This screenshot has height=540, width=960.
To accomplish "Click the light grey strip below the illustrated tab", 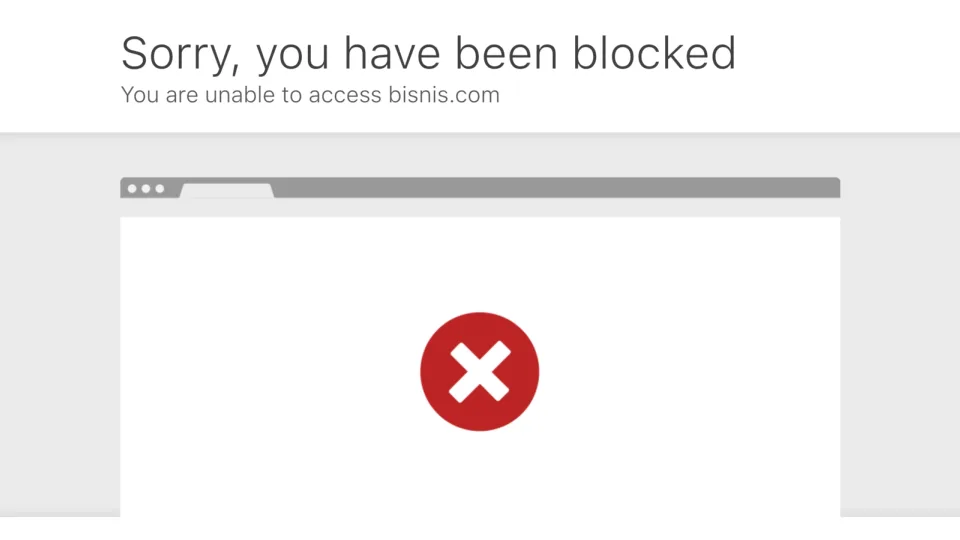I will pos(480,208).
